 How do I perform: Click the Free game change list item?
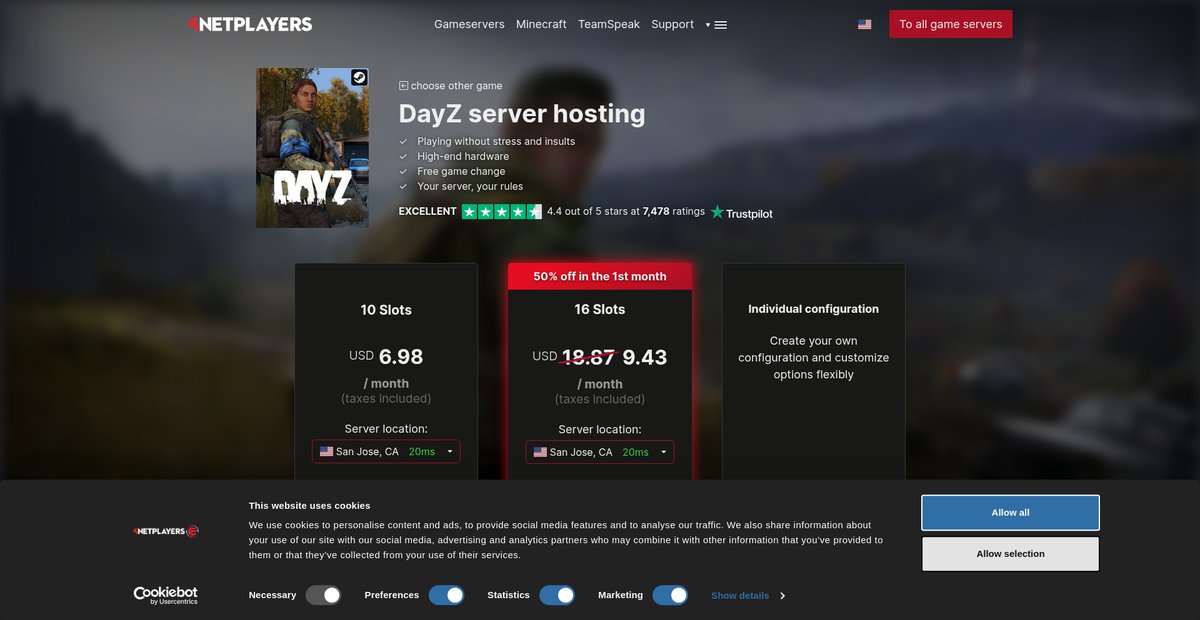point(461,171)
